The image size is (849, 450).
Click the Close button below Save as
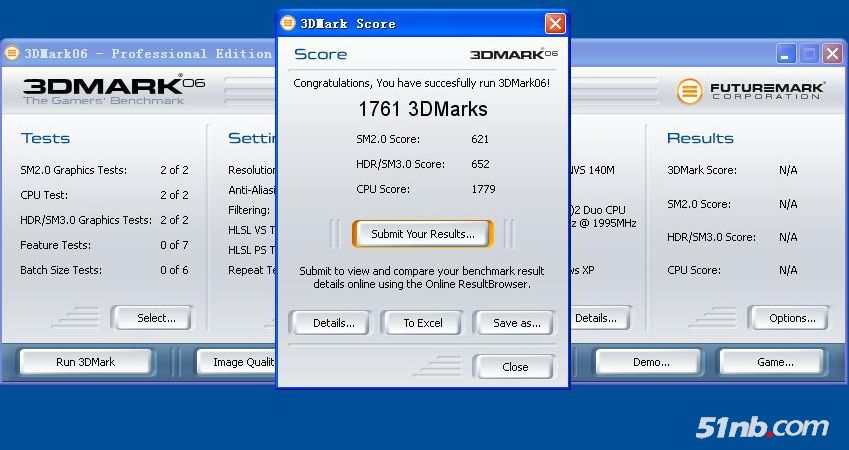point(514,367)
